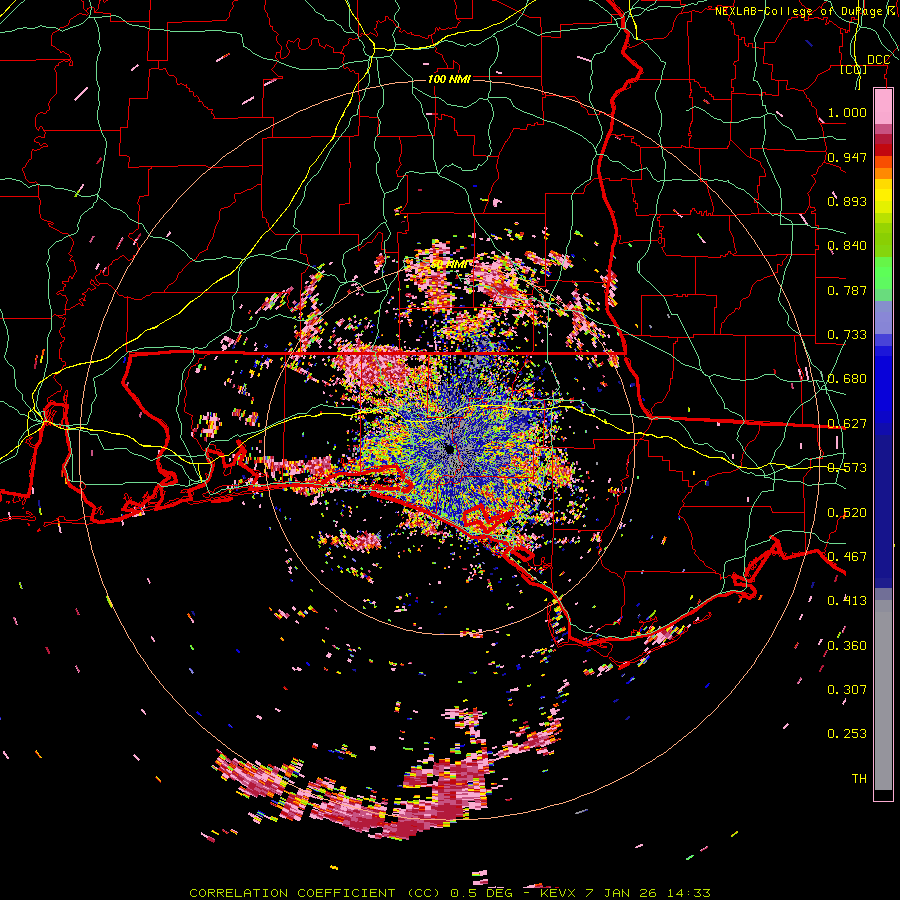This screenshot has width=900, height=900.
Task: Select the 0.787 scale value
Action: [x=847, y=290]
